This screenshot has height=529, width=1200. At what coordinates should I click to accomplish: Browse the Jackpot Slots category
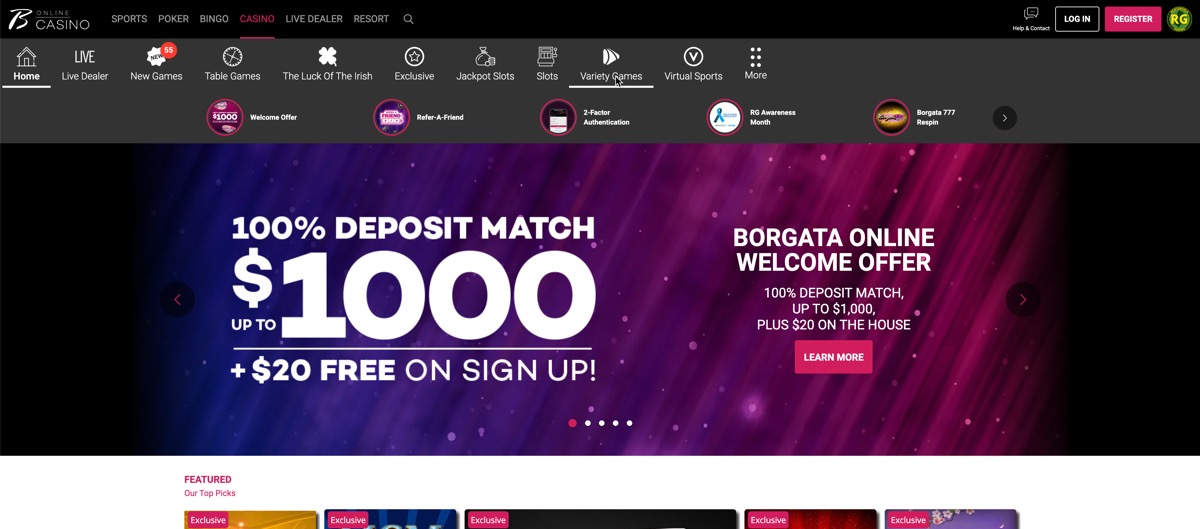(x=485, y=64)
